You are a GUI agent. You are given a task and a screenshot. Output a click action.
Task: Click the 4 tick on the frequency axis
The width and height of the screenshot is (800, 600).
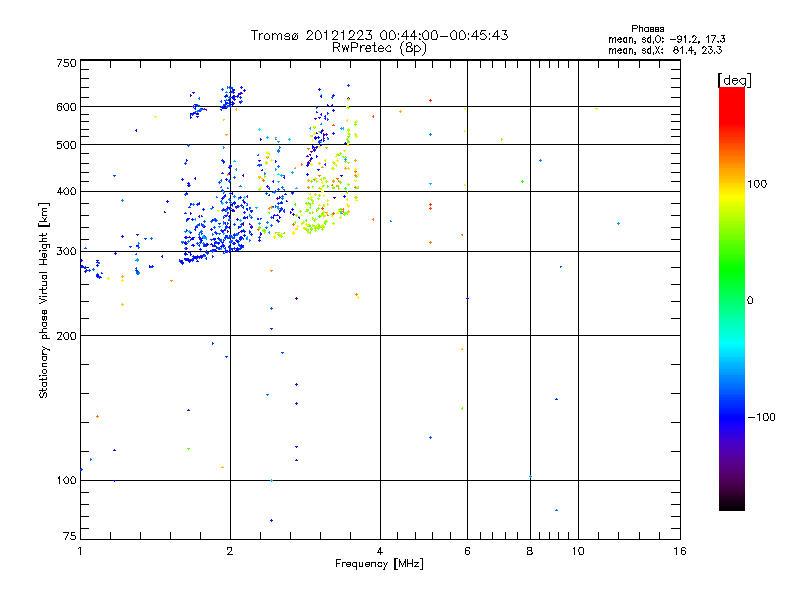[x=380, y=552]
